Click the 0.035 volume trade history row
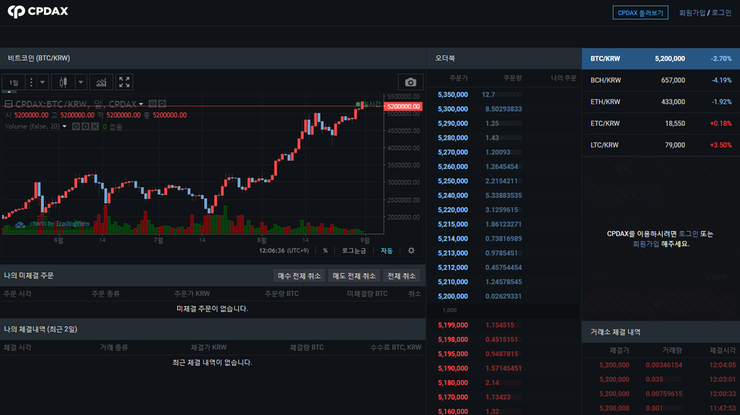 (x=661, y=380)
